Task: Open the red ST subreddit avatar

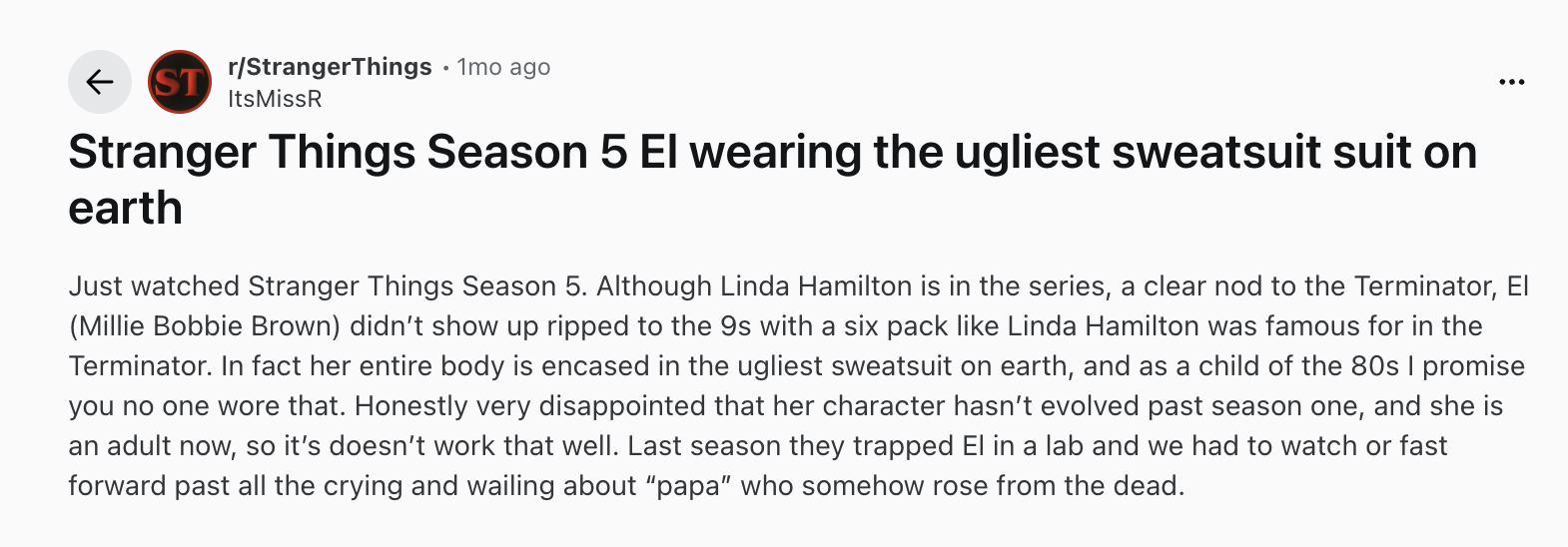Action: pos(180,82)
